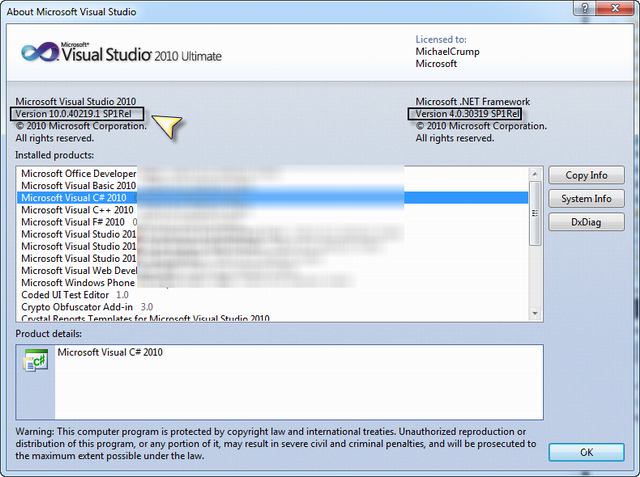The width and height of the screenshot is (640, 477).
Task: Select Microsoft Visual F# 2010 row
Action: (x=272, y=222)
